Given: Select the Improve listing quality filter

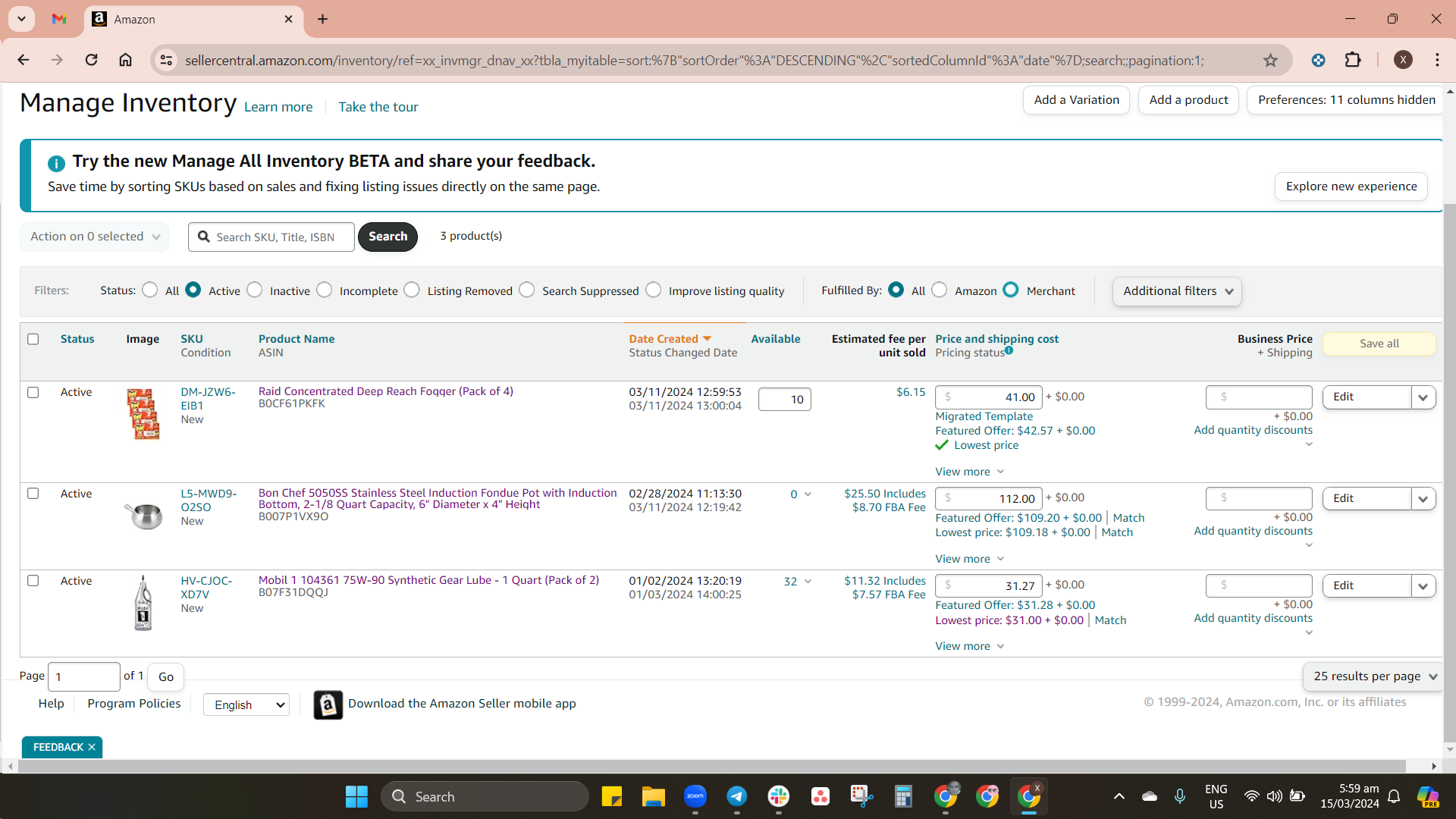Looking at the screenshot, I should click(x=654, y=290).
